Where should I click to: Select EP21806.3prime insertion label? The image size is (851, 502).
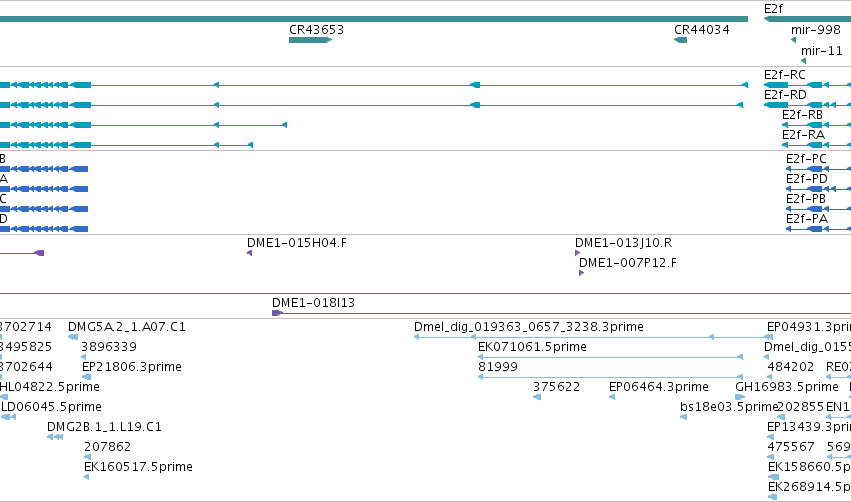(131, 367)
